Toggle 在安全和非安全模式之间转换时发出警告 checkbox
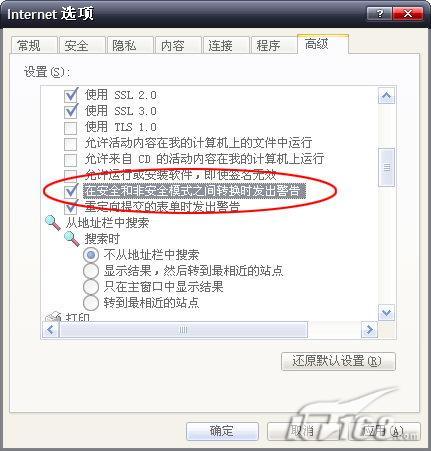Screen dimensions: 431x451 [x=70, y=191]
